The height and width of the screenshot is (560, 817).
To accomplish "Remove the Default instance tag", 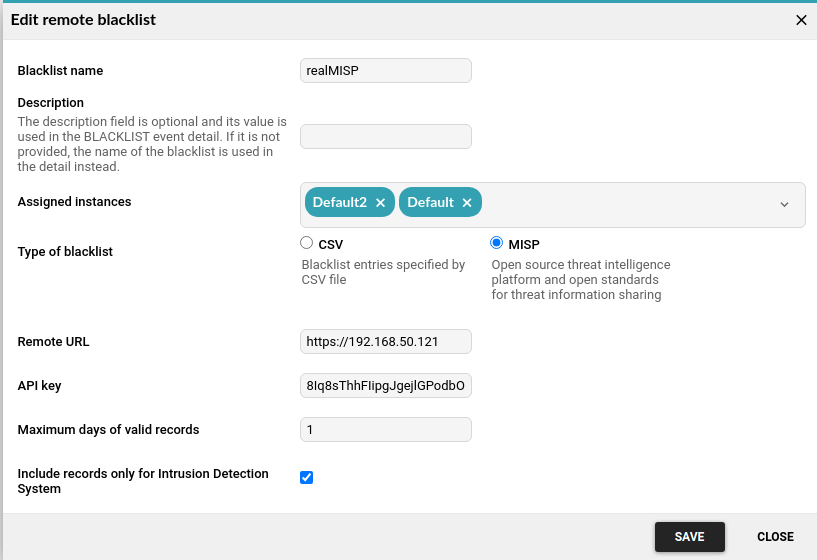I will [x=467, y=203].
